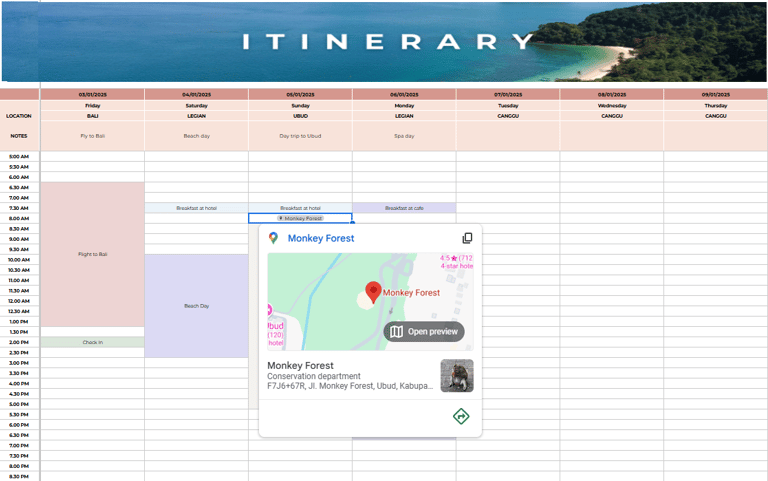Select the 03/01/2025 date header
Image resolution: width=768 pixels, height=481 pixels.
point(93,94)
